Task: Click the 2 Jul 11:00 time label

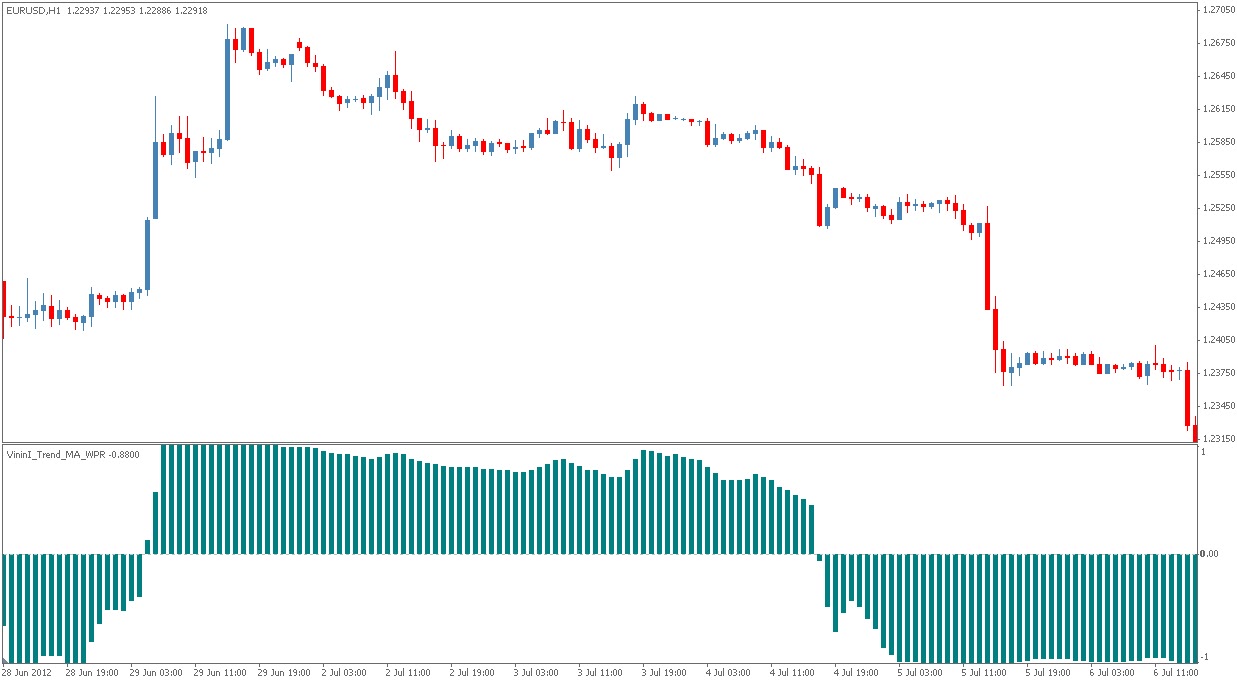Action: click(x=410, y=673)
